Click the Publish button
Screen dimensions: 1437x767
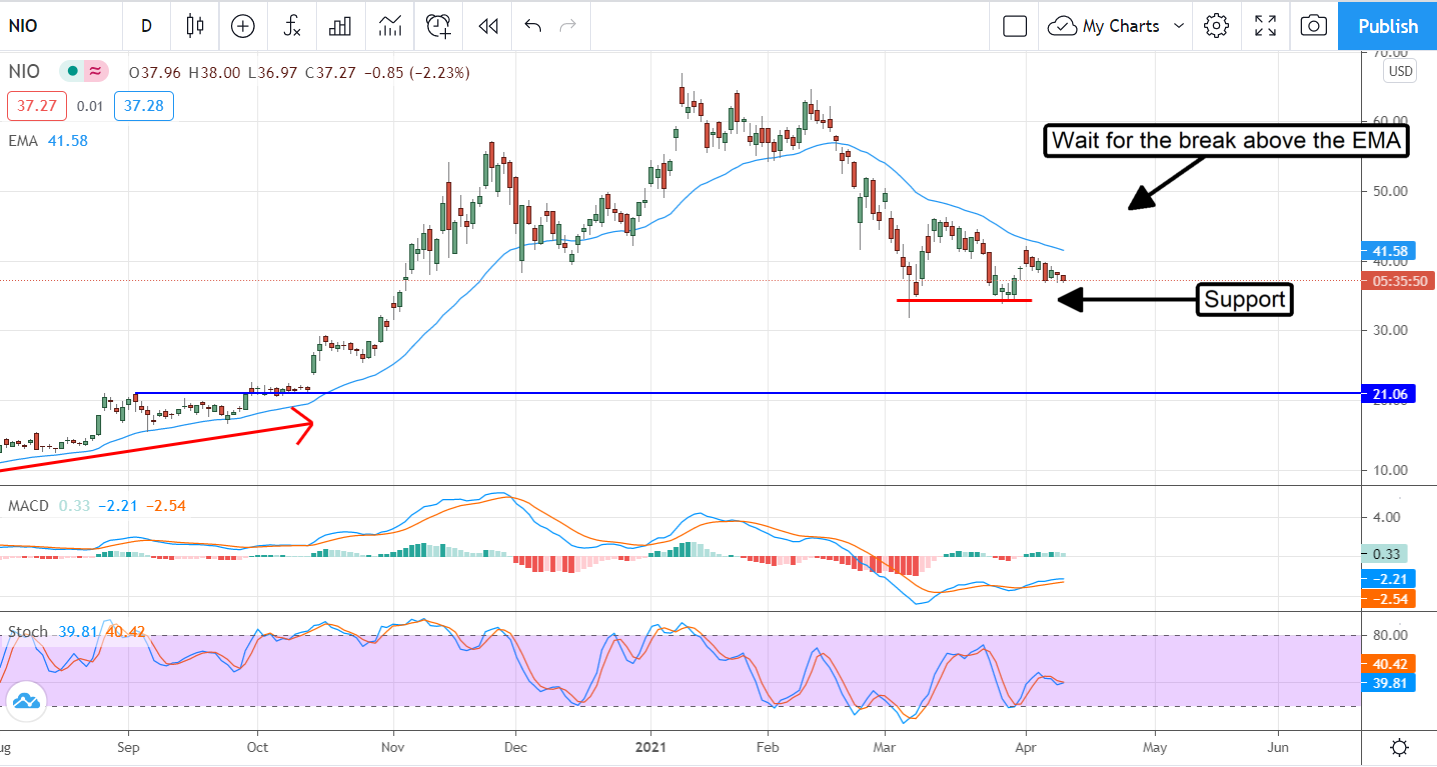pyautogui.click(x=1388, y=26)
